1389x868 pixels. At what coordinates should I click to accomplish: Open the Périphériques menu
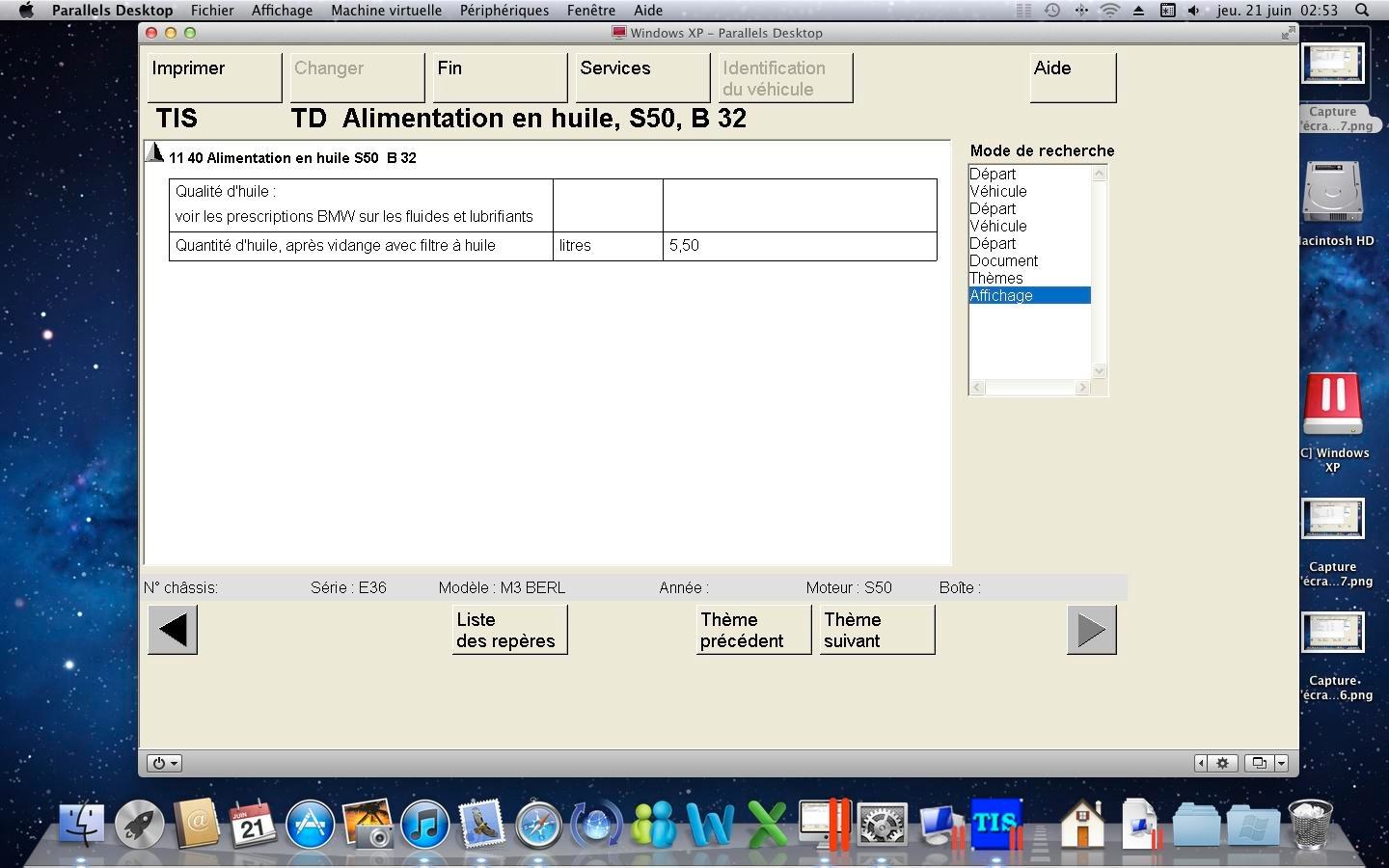coord(504,10)
